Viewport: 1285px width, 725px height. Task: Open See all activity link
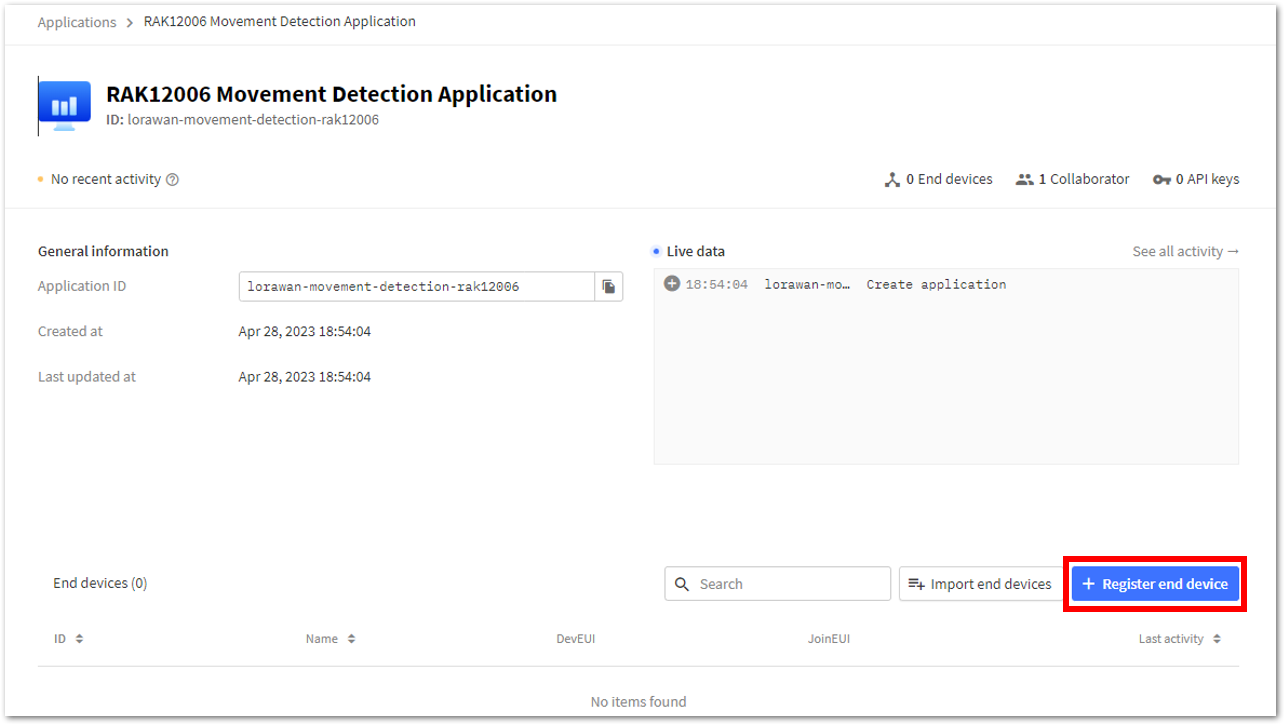coord(1185,251)
